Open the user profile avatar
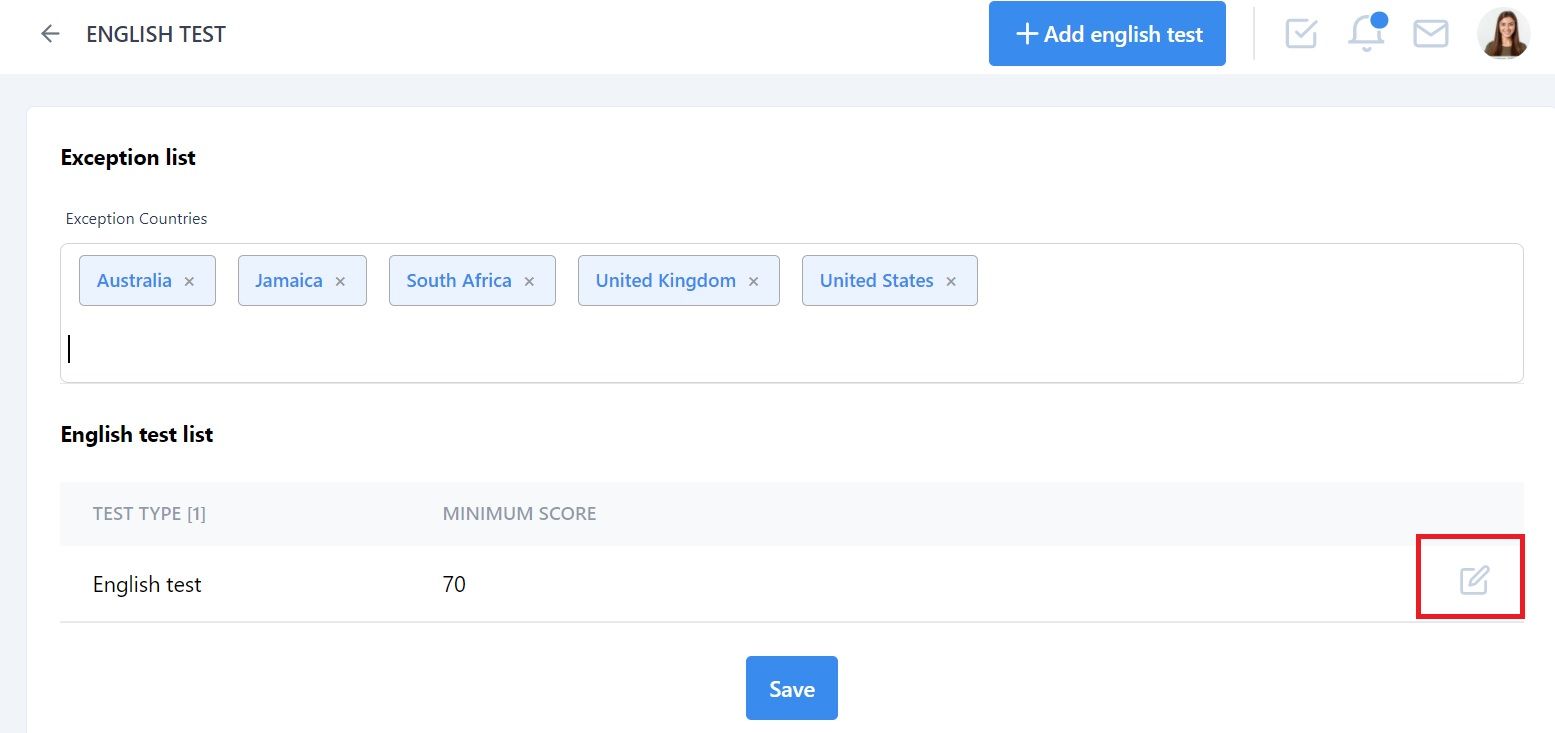The height and width of the screenshot is (733, 1555). coord(1504,34)
